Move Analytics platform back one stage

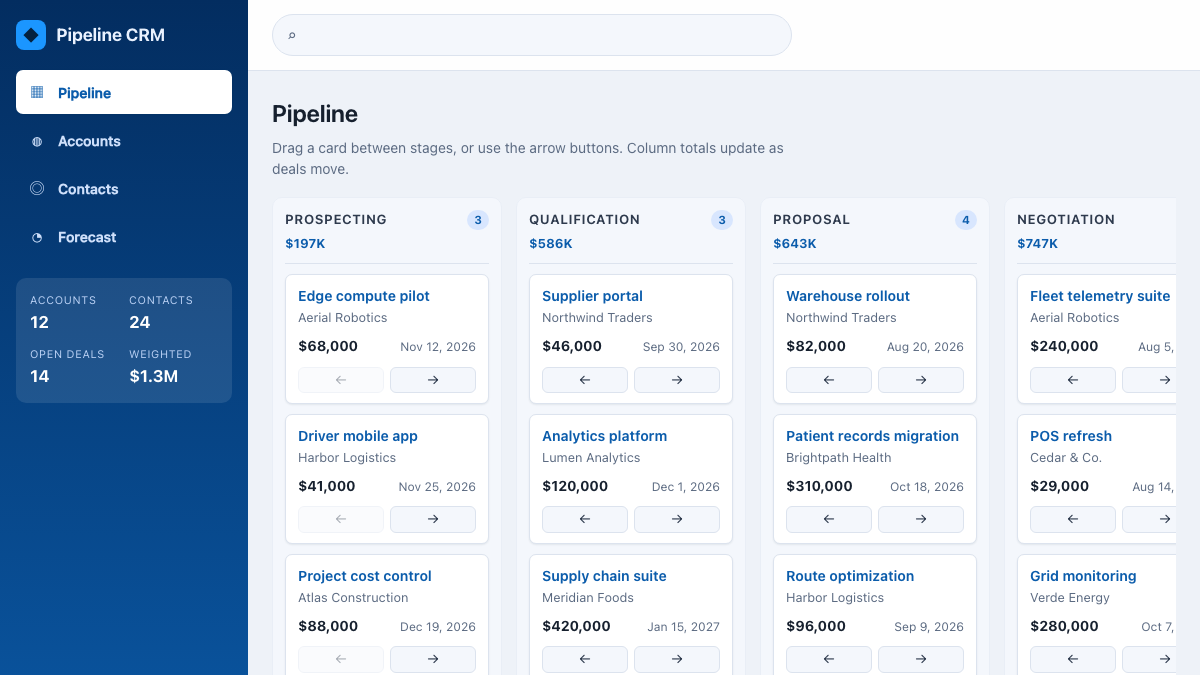point(585,520)
